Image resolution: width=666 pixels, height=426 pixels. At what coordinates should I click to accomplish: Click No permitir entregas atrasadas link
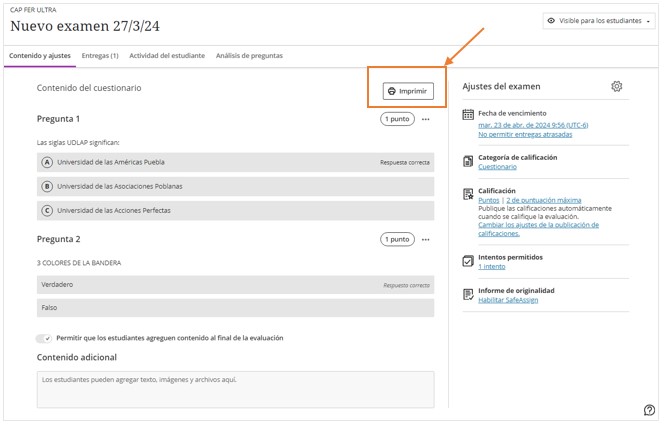tap(525, 135)
